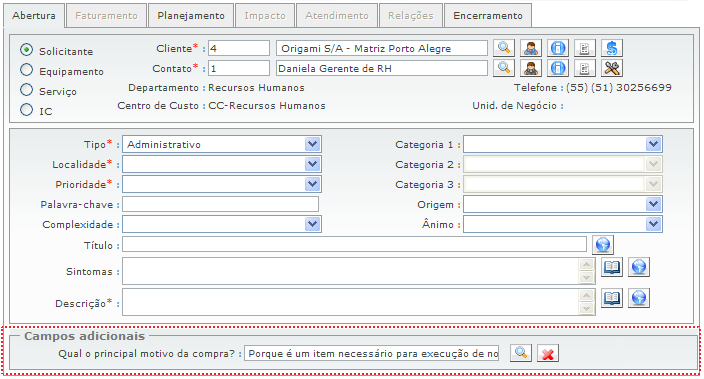Screen dimensions: 704x379
Task: Open the document icon in the Cliente row
Action: (585, 48)
